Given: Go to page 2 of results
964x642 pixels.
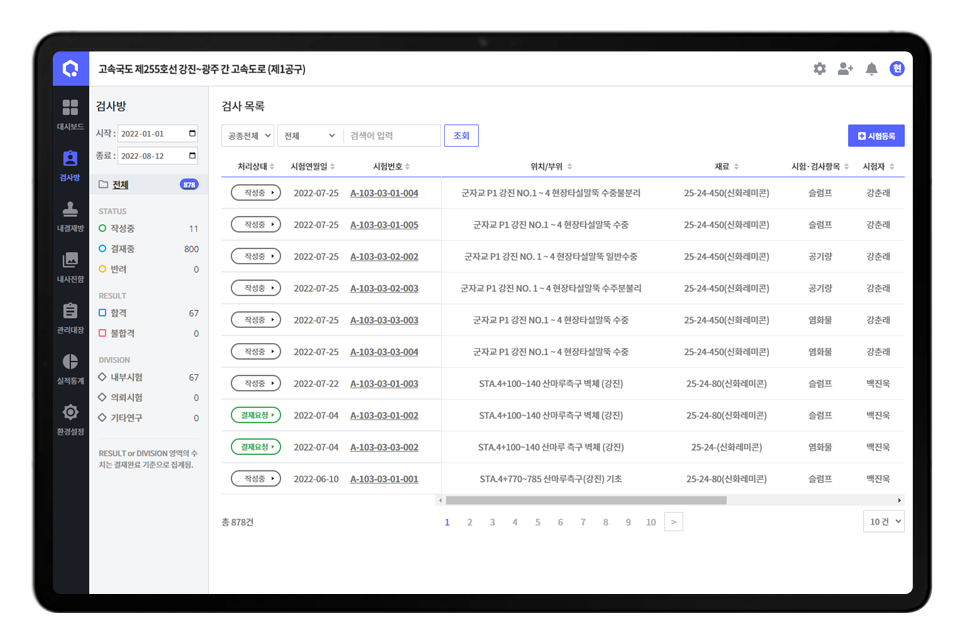Looking at the screenshot, I should pos(469,522).
